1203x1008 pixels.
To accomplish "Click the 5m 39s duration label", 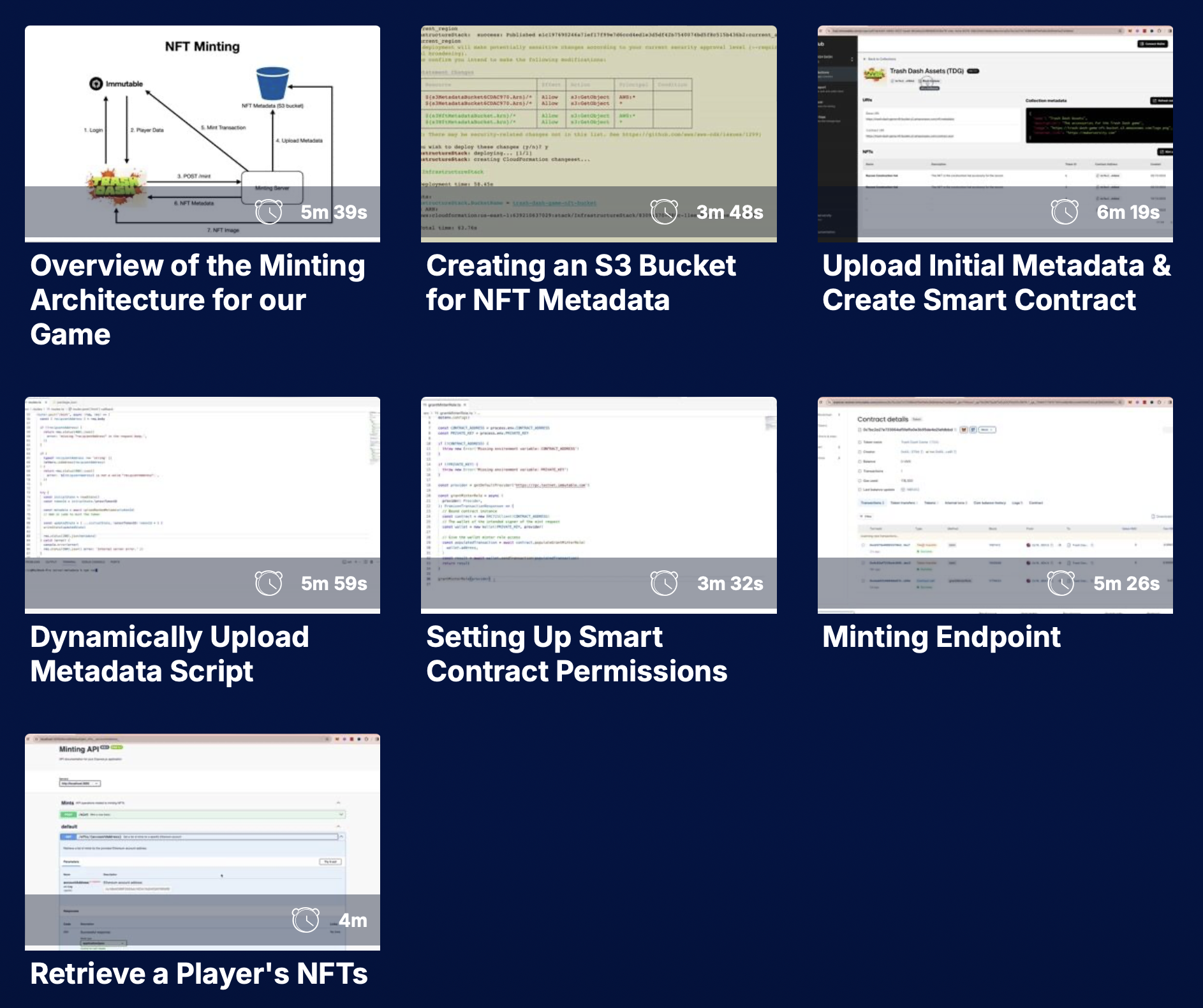I will [x=334, y=212].
